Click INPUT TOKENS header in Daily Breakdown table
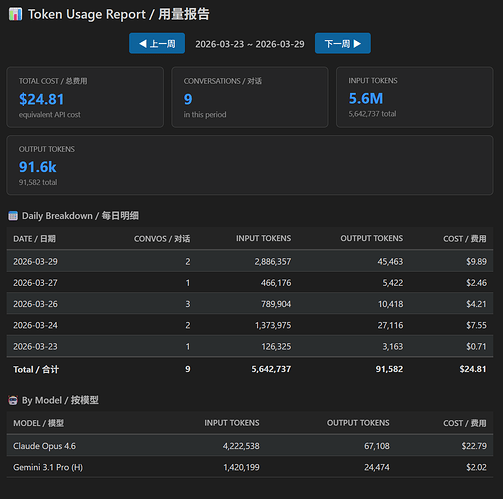 click(264, 239)
